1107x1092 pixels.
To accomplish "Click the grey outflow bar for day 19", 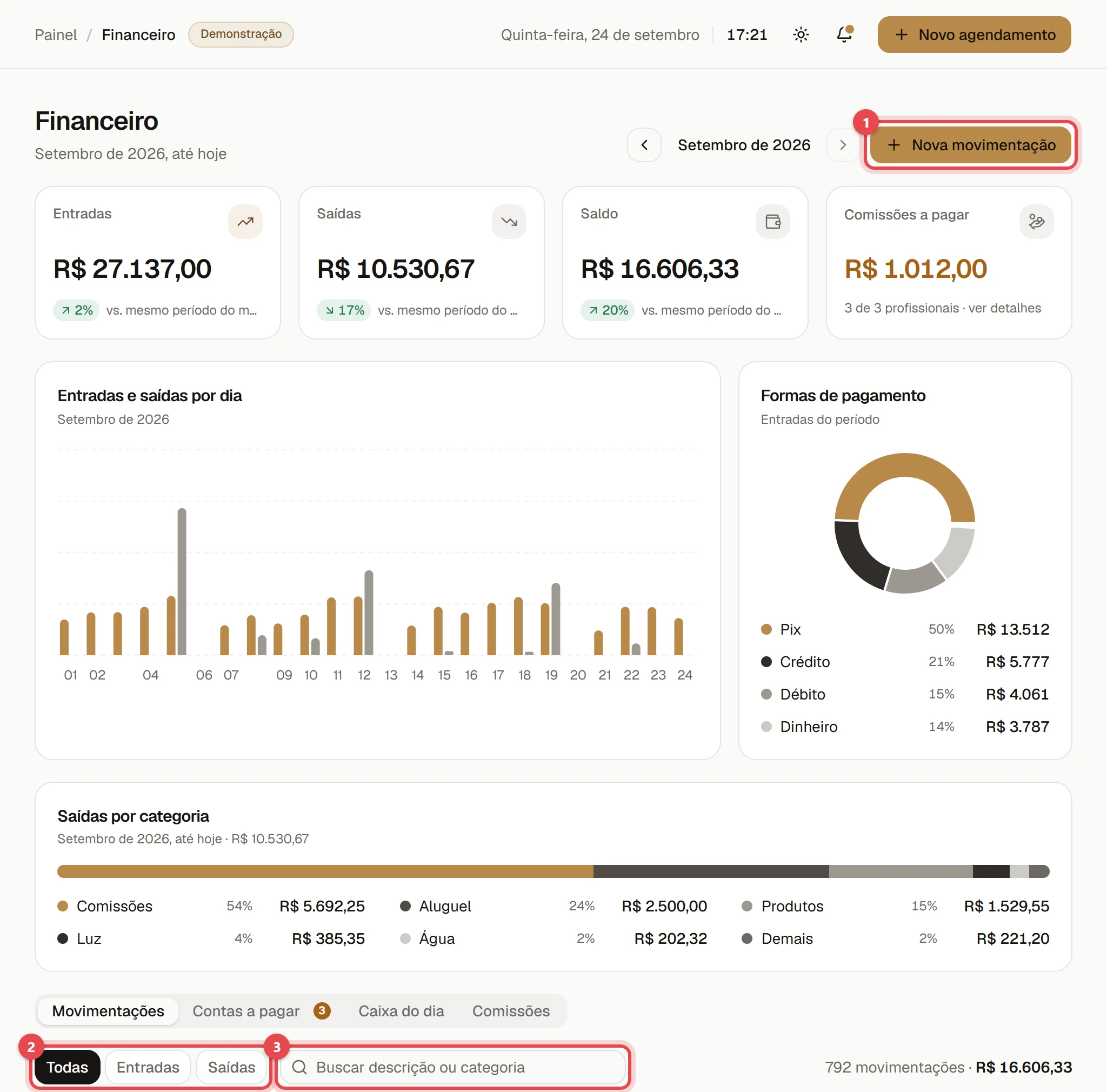I will tap(555, 619).
